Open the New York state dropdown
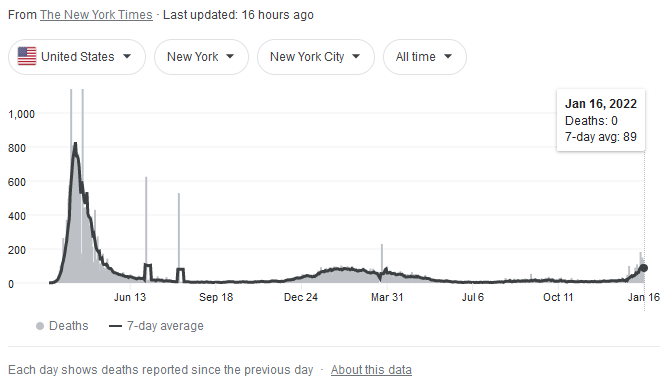 pos(201,57)
